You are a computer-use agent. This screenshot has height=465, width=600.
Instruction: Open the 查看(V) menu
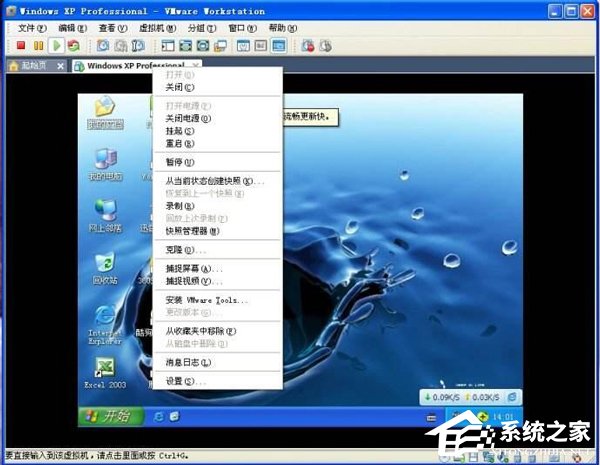point(113,28)
